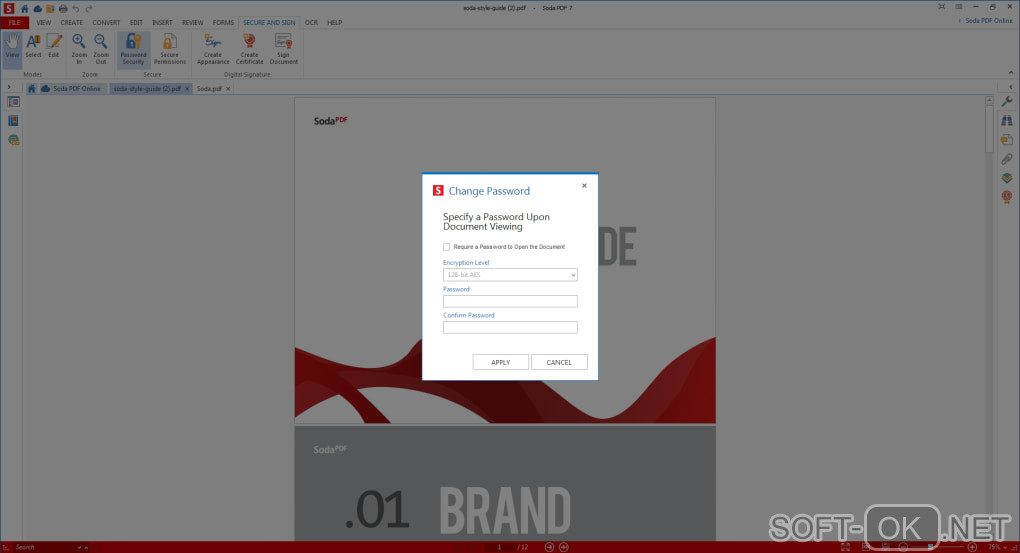
Task: Choose Create Certificate tool
Action: click(x=249, y=49)
